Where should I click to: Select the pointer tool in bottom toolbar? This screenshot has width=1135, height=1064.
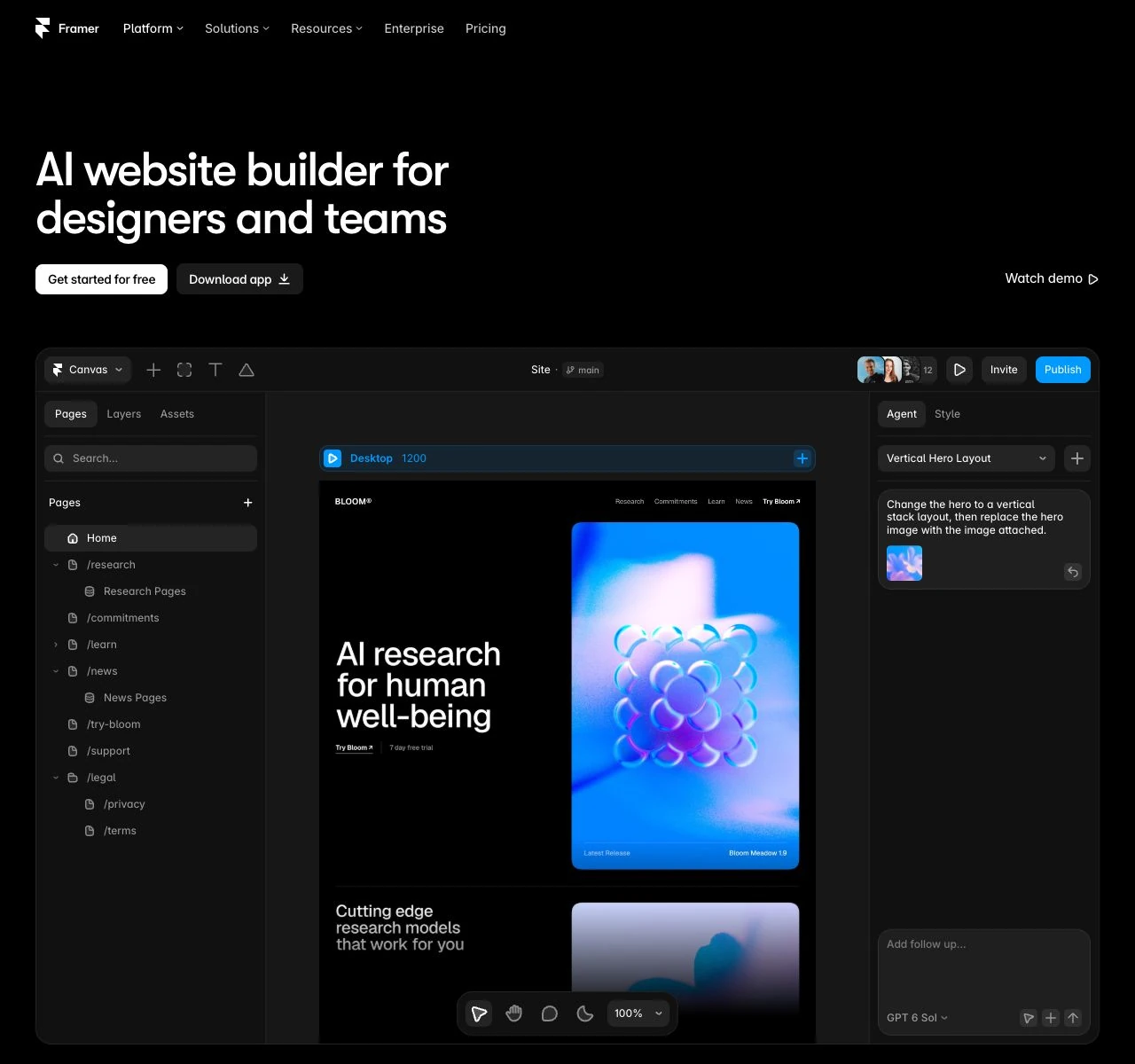point(479,1013)
